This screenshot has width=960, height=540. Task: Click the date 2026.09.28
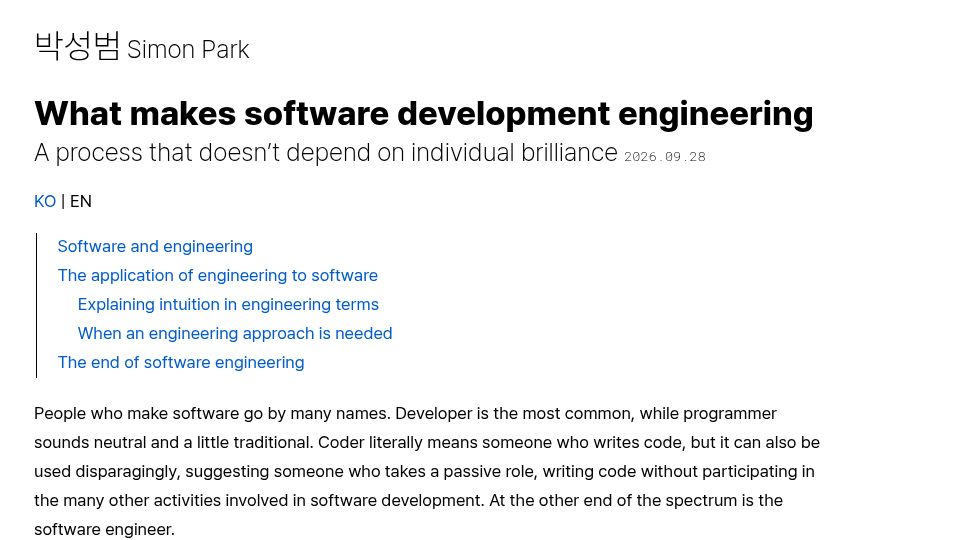[x=664, y=157]
